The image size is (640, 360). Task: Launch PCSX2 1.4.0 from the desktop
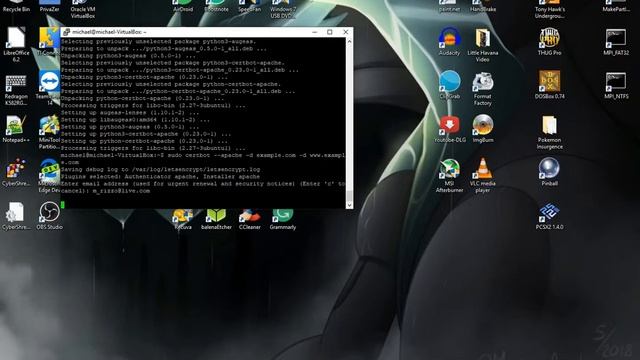pyautogui.click(x=549, y=216)
